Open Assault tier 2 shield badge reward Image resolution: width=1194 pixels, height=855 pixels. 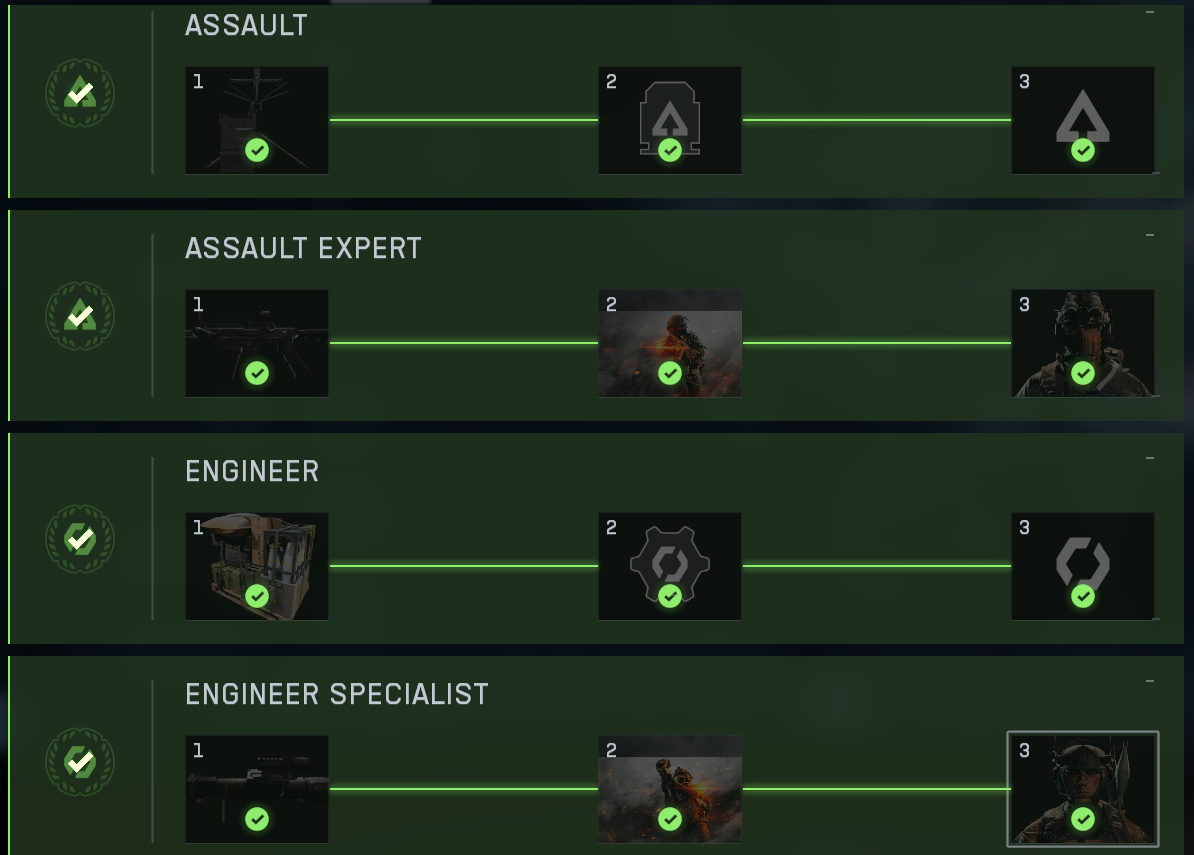tap(669, 120)
